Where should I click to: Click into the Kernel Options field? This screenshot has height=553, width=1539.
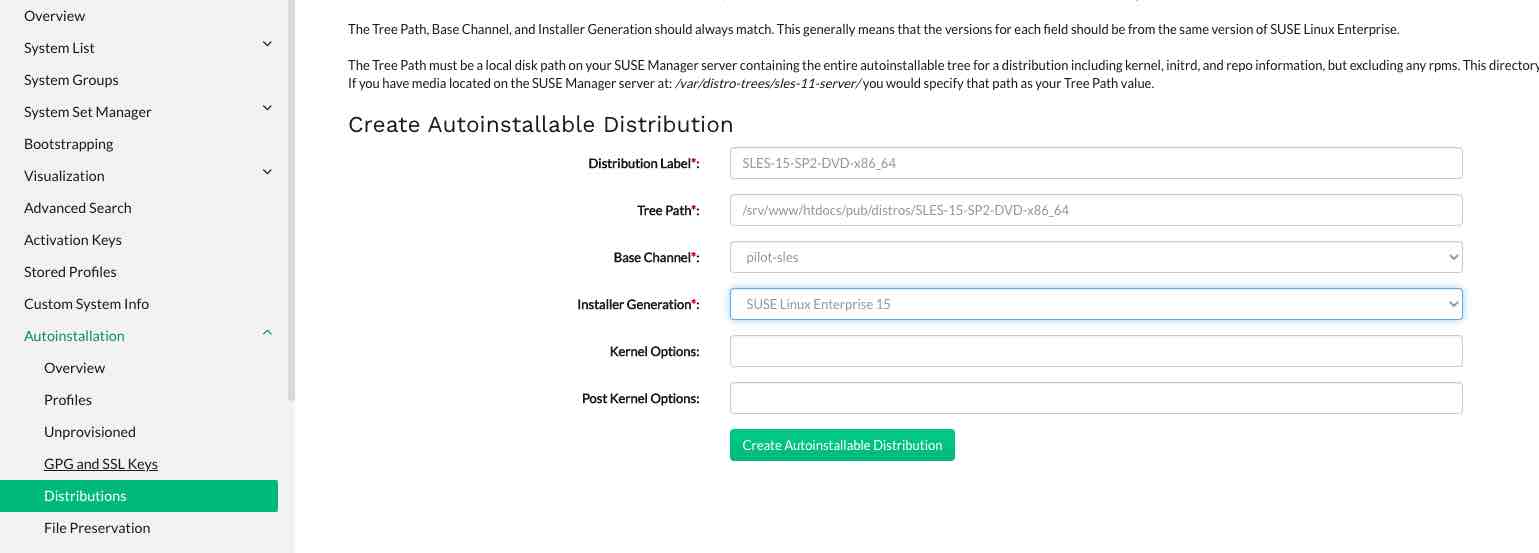(1096, 351)
